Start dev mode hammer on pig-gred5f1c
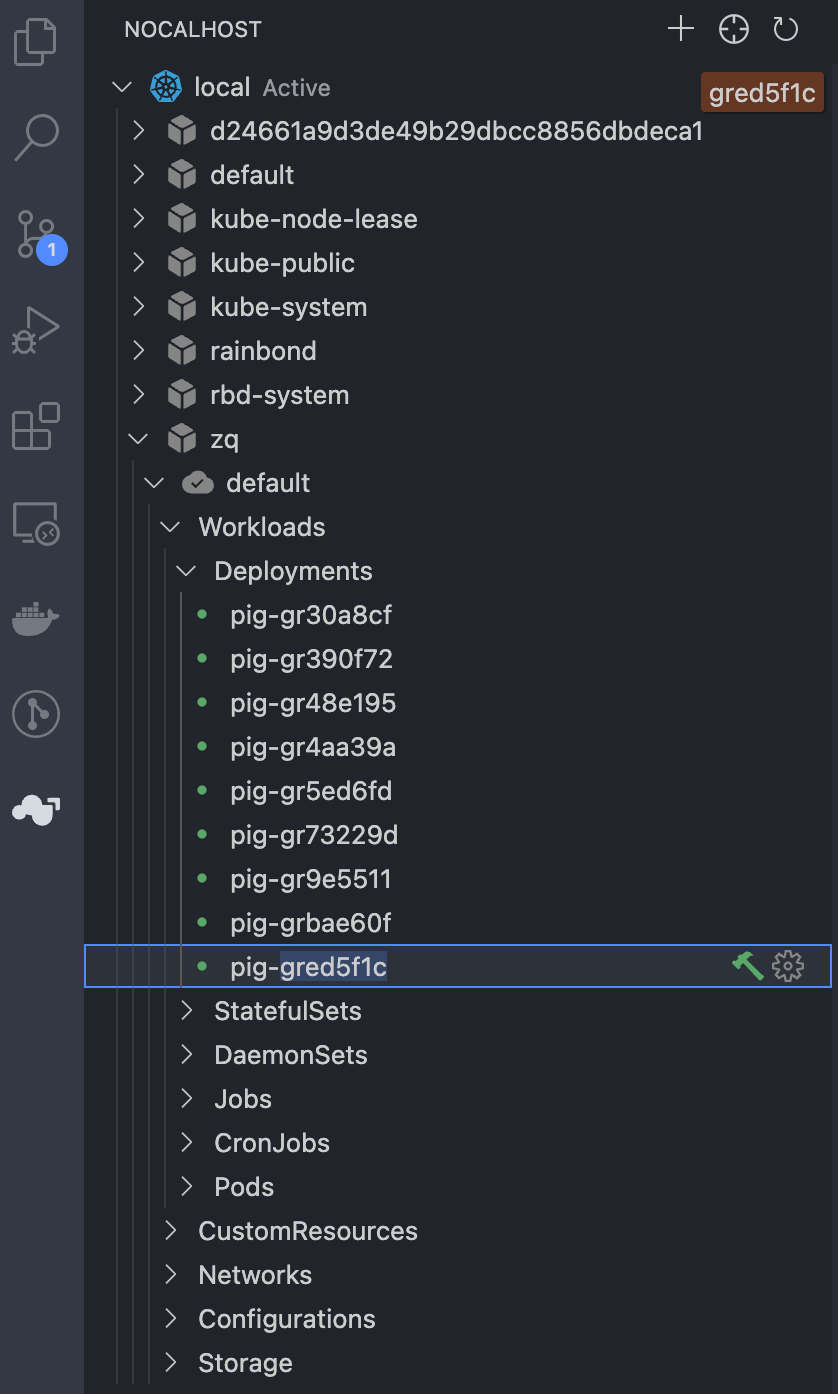Image resolution: width=838 pixels, height=1394 pixels. pos(747,966)
